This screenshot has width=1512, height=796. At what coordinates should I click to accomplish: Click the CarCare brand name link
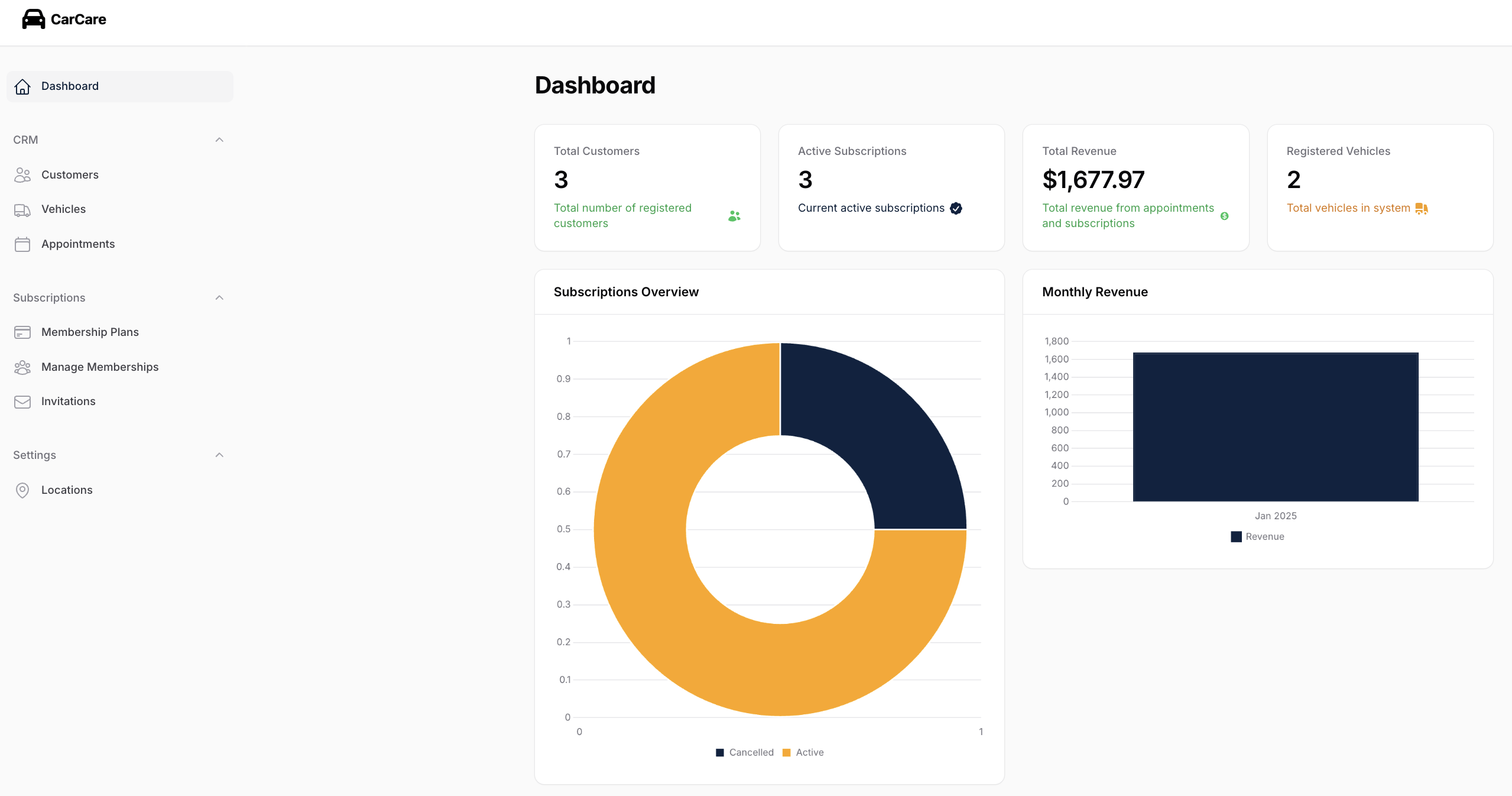pyautogui.click(x=78, y=20)
